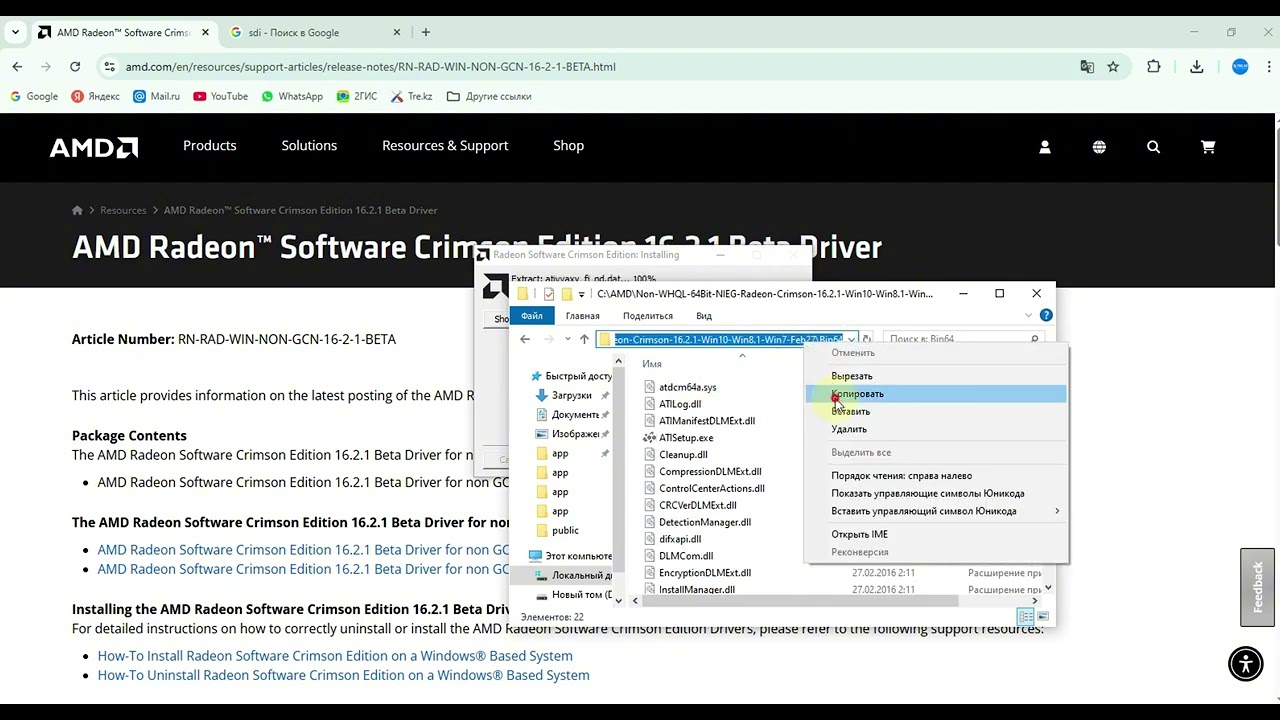Image resolution: width=1280 pixels, height=720 pixels.
Task: Expand Unicode control character submenu arrow
Action: [1057, 511]
